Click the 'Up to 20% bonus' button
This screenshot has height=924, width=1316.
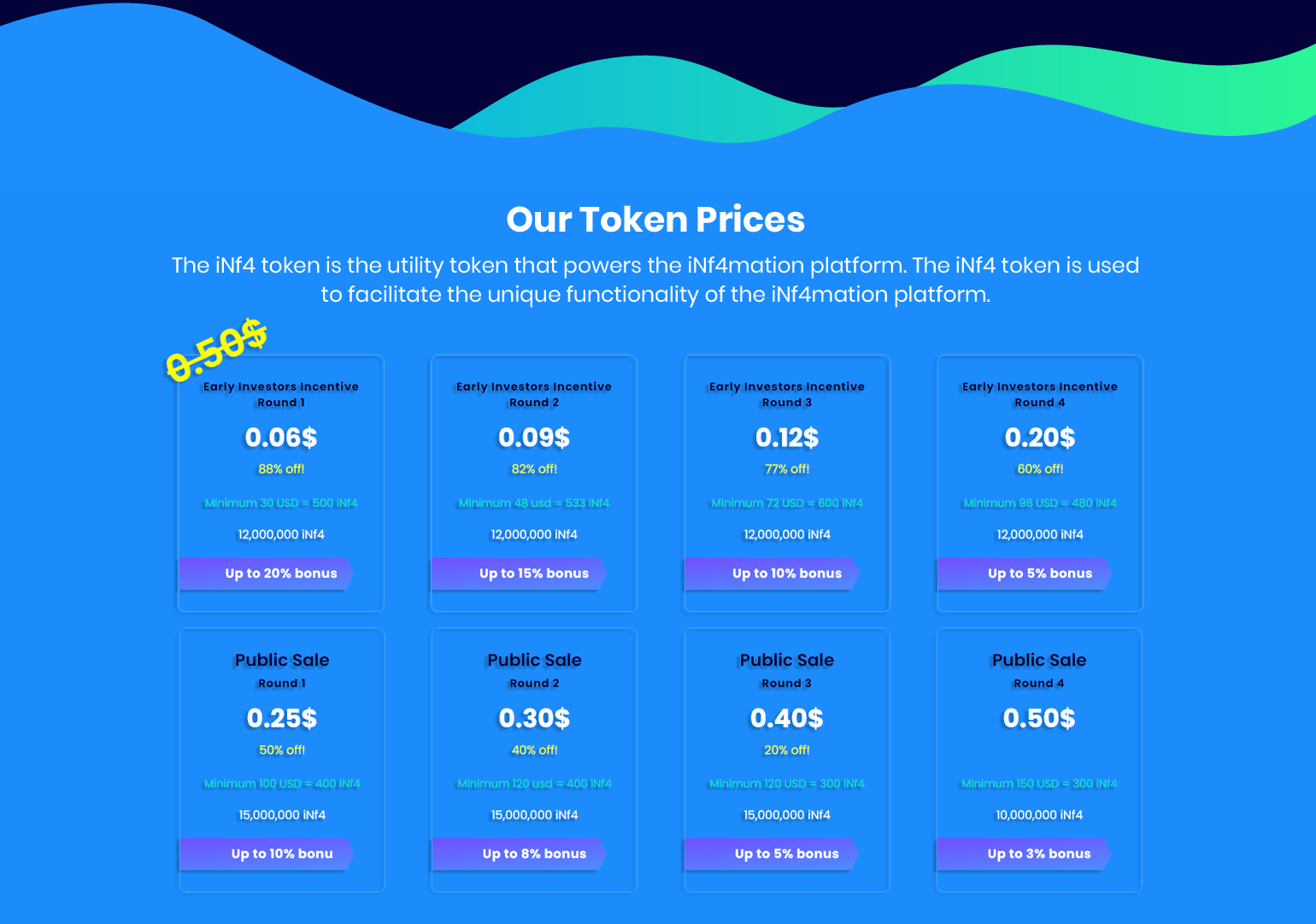coord(265,574)
